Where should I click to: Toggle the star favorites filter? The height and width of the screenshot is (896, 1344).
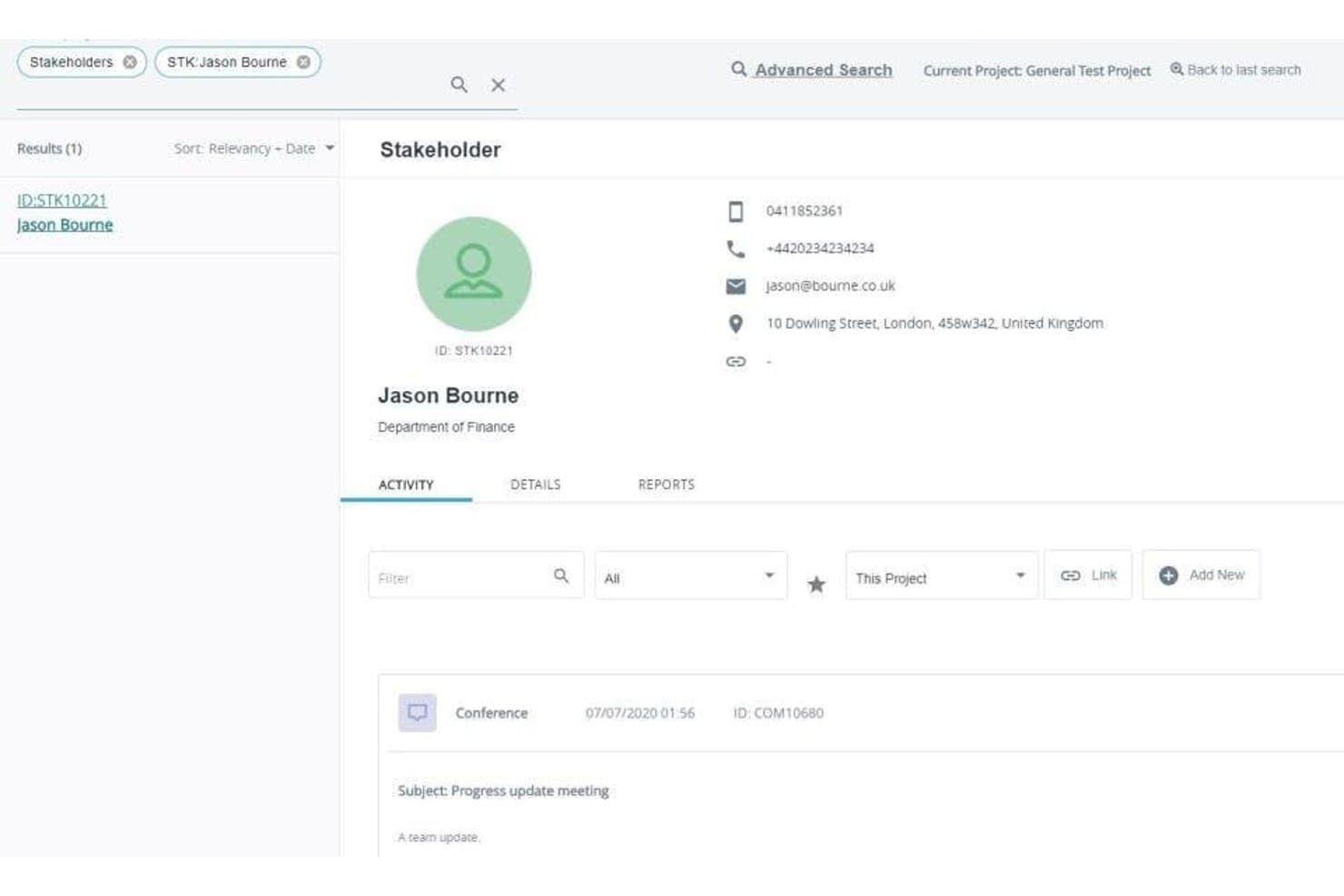(816, 584)
